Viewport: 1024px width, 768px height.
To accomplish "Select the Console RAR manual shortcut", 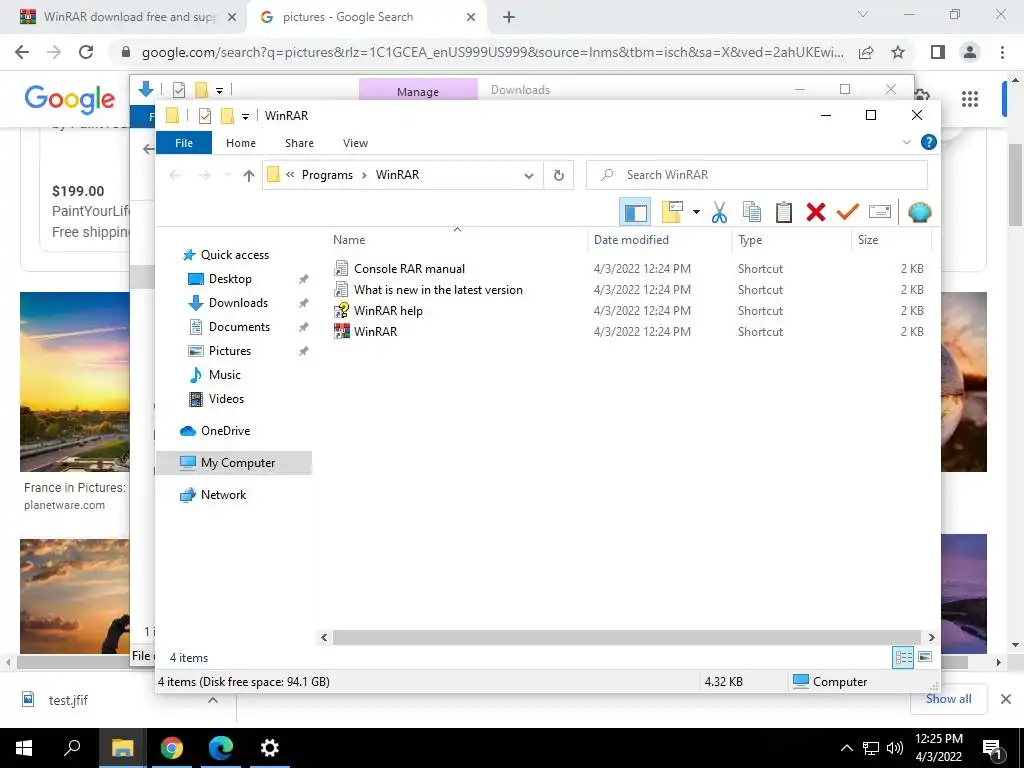I will (409, 268).
